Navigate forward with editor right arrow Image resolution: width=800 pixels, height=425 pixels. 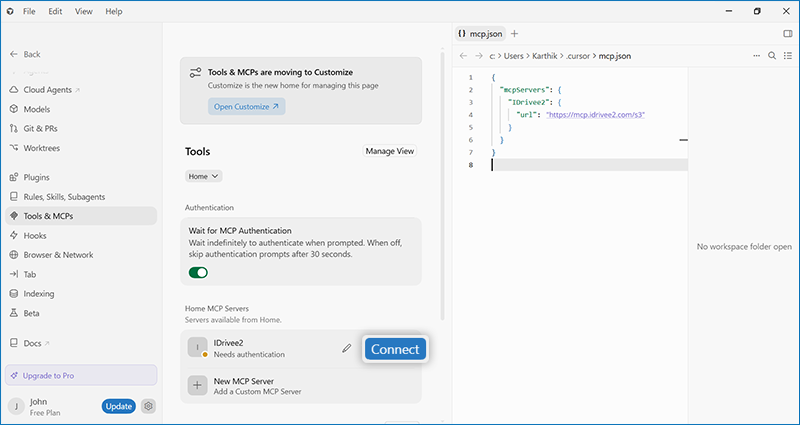[x=479, y=56]
